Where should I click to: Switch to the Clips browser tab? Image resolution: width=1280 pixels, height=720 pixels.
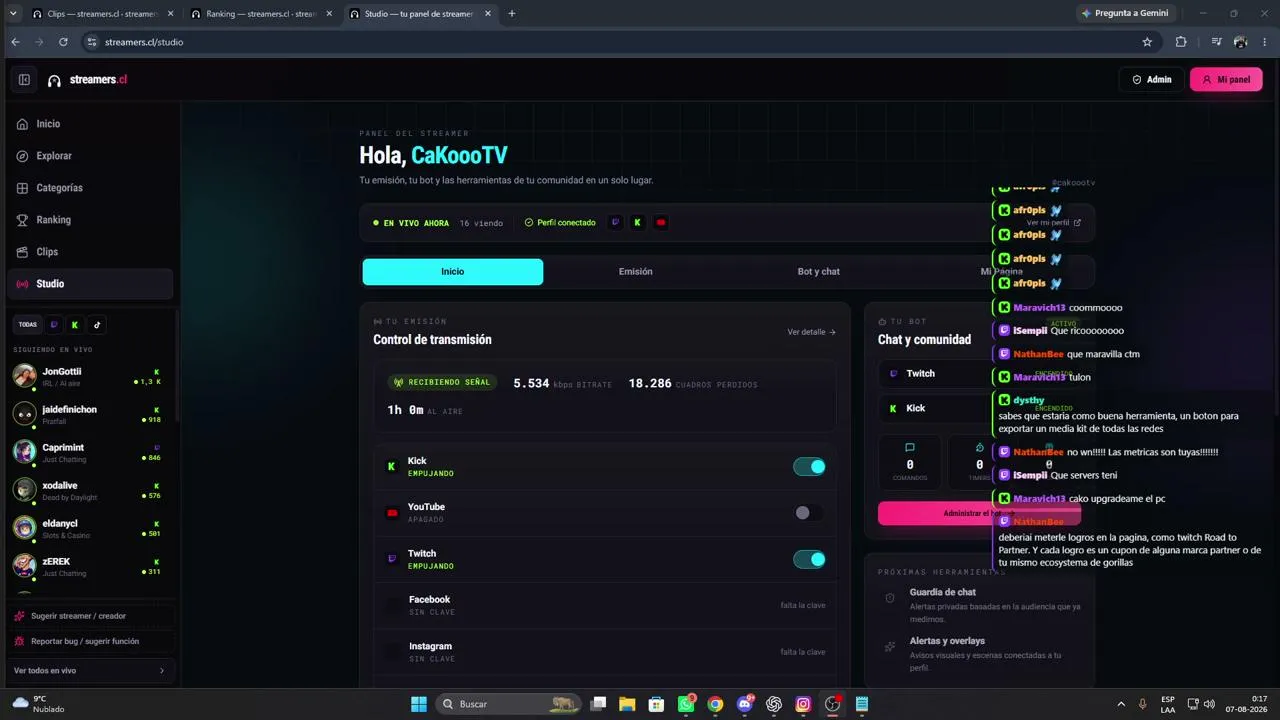click(x=103, y=14)
